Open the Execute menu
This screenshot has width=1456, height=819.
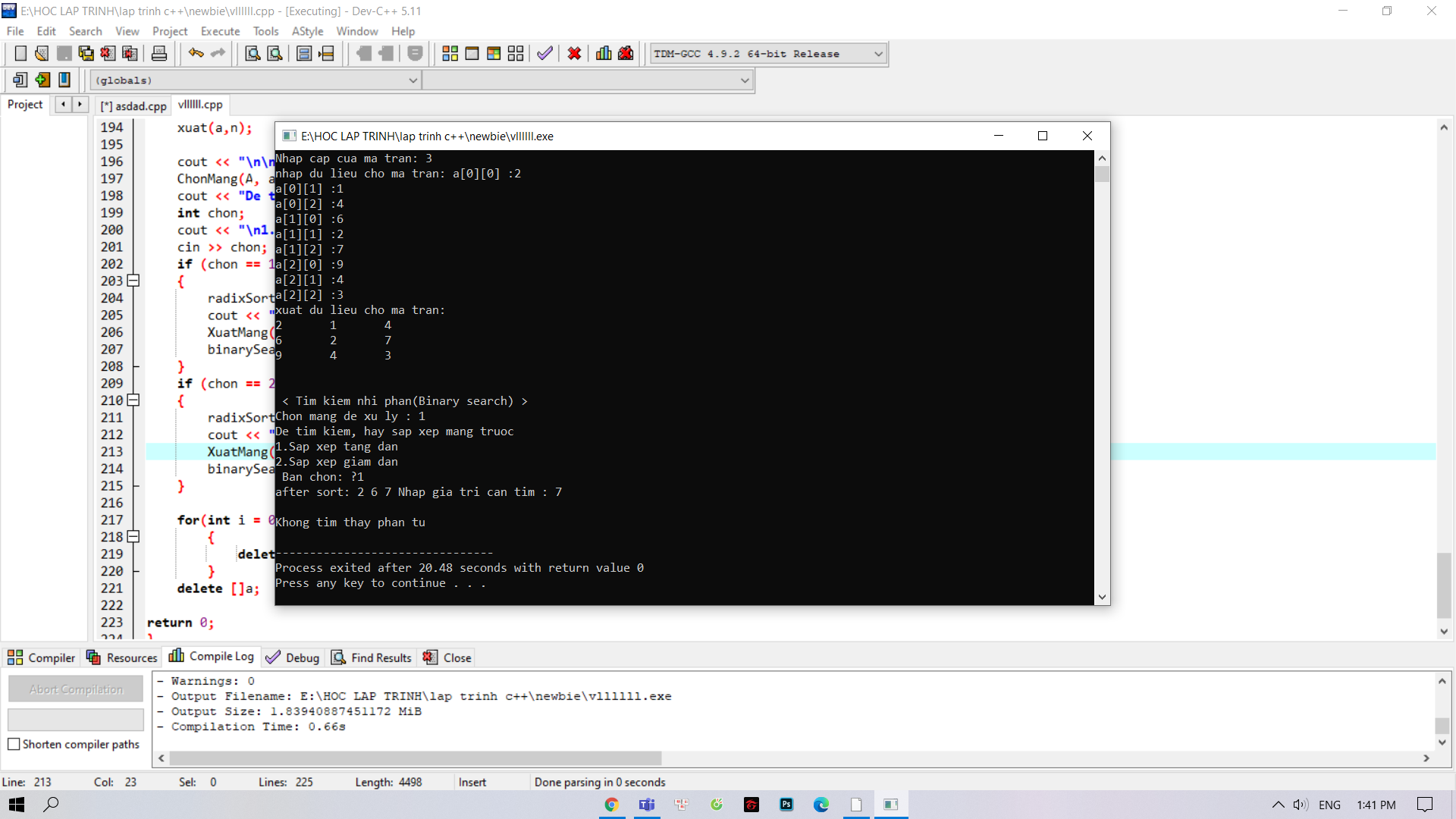[x=220, y=31]
